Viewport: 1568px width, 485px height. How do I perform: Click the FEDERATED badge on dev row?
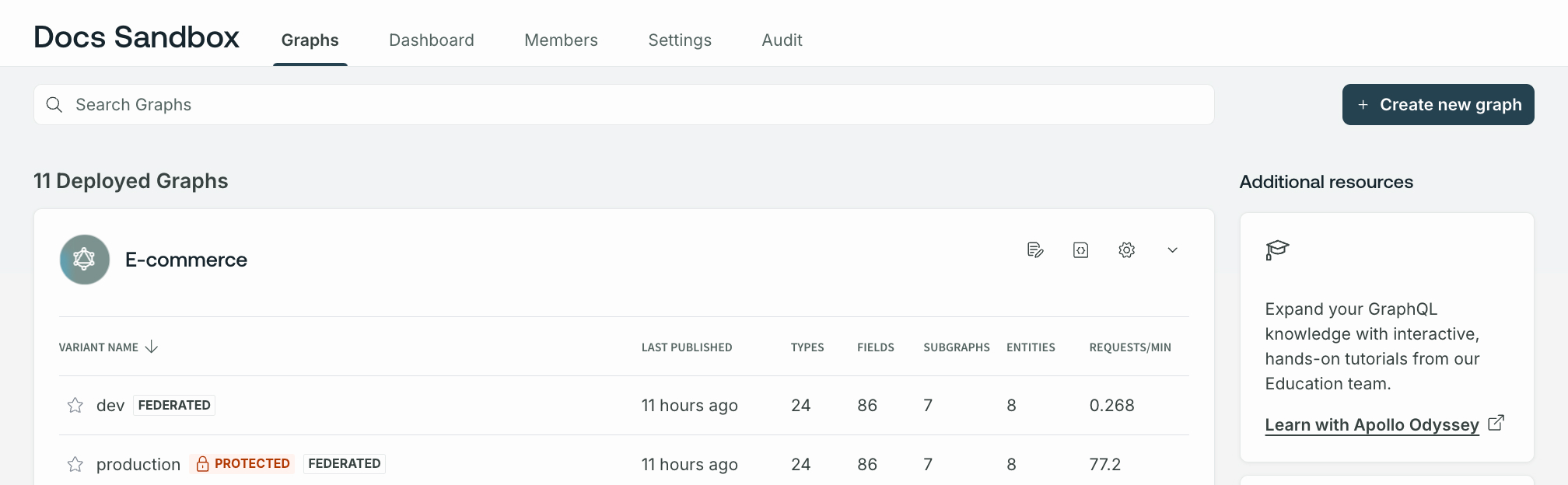pos(174,405)
